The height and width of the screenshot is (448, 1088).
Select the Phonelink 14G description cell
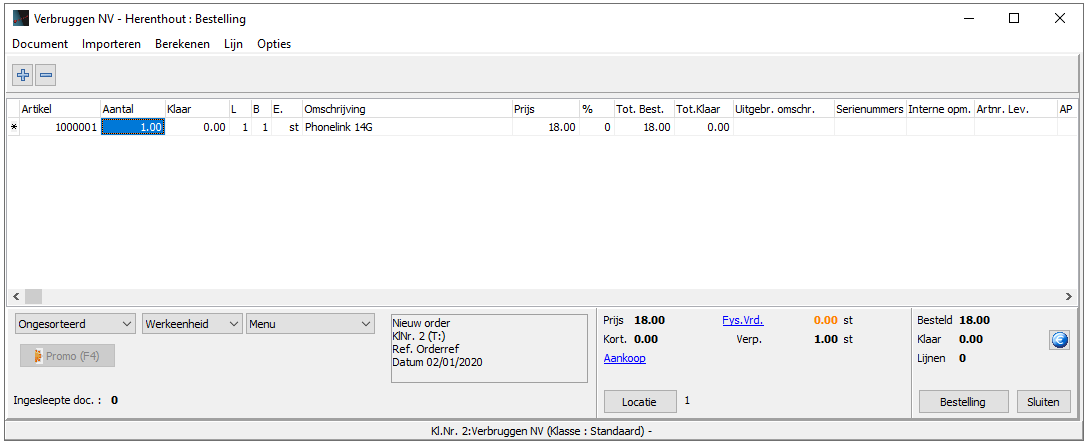(406, 127)
